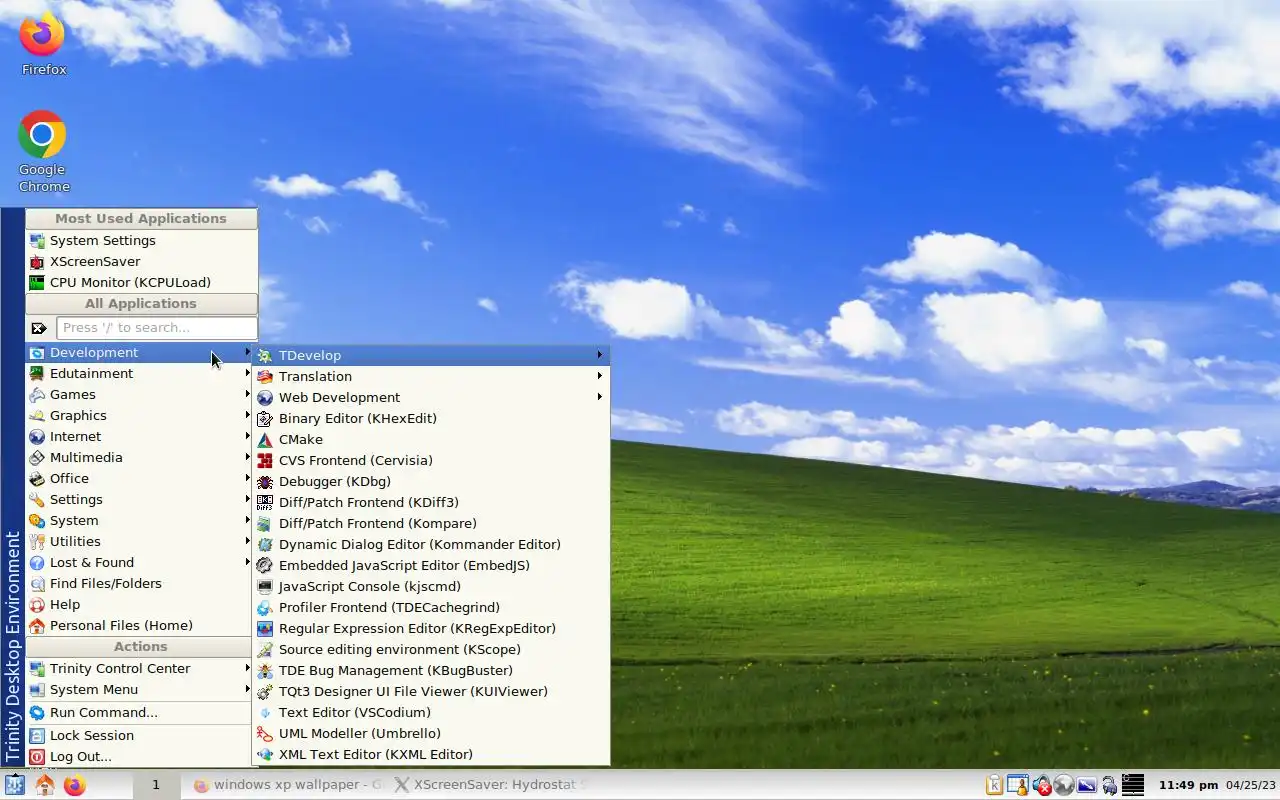Launch TDE Bug Management (KBugBuster)

click(431, 670)
